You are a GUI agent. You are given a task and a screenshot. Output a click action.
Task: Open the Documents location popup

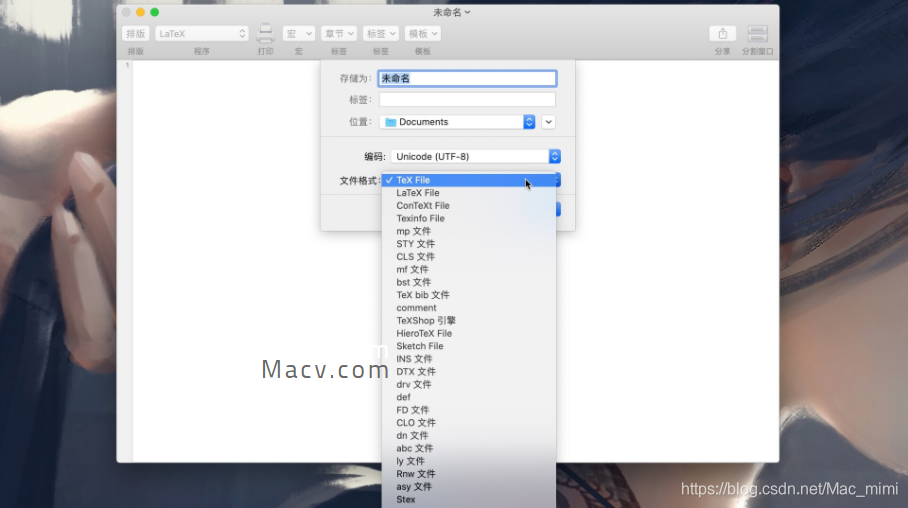[457, 122]
